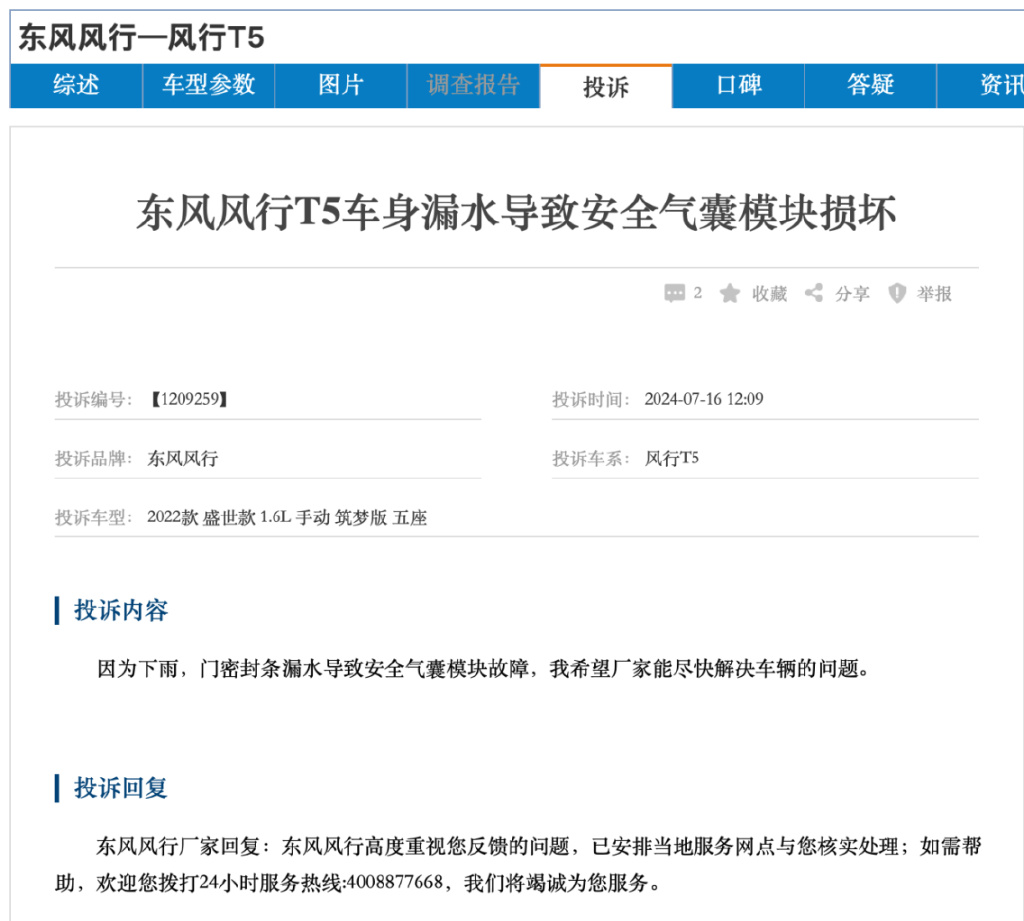Select the 投诉 tab
This screenshot has width=1024, height=921.
tap(606, 86)
